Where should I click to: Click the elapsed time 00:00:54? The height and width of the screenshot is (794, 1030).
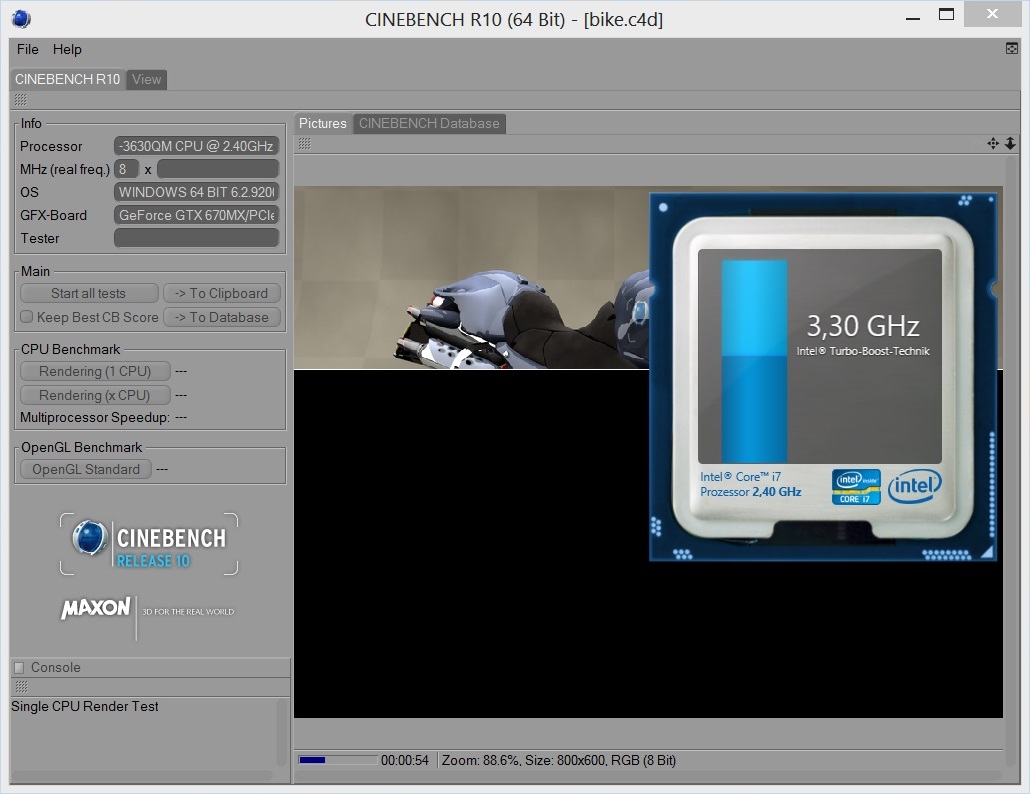pyautogui.click(x=405, y=761)
